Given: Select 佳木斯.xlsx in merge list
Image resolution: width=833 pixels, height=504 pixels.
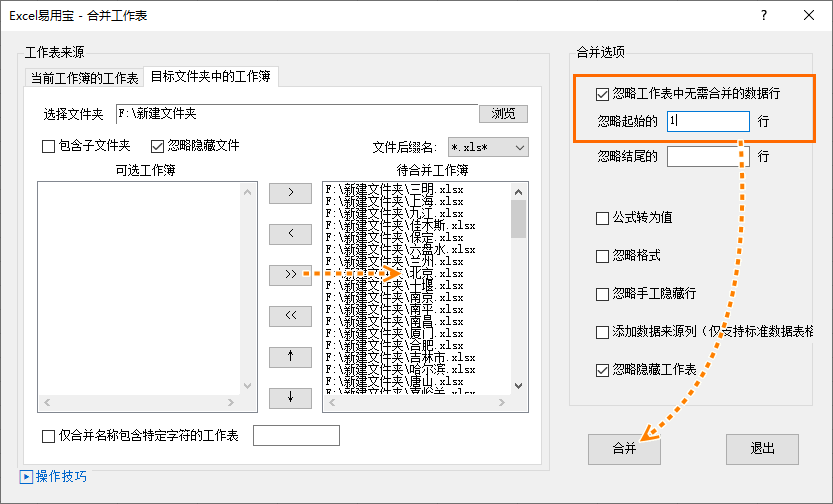Looking at the screenshot, I should coord(400,225).
